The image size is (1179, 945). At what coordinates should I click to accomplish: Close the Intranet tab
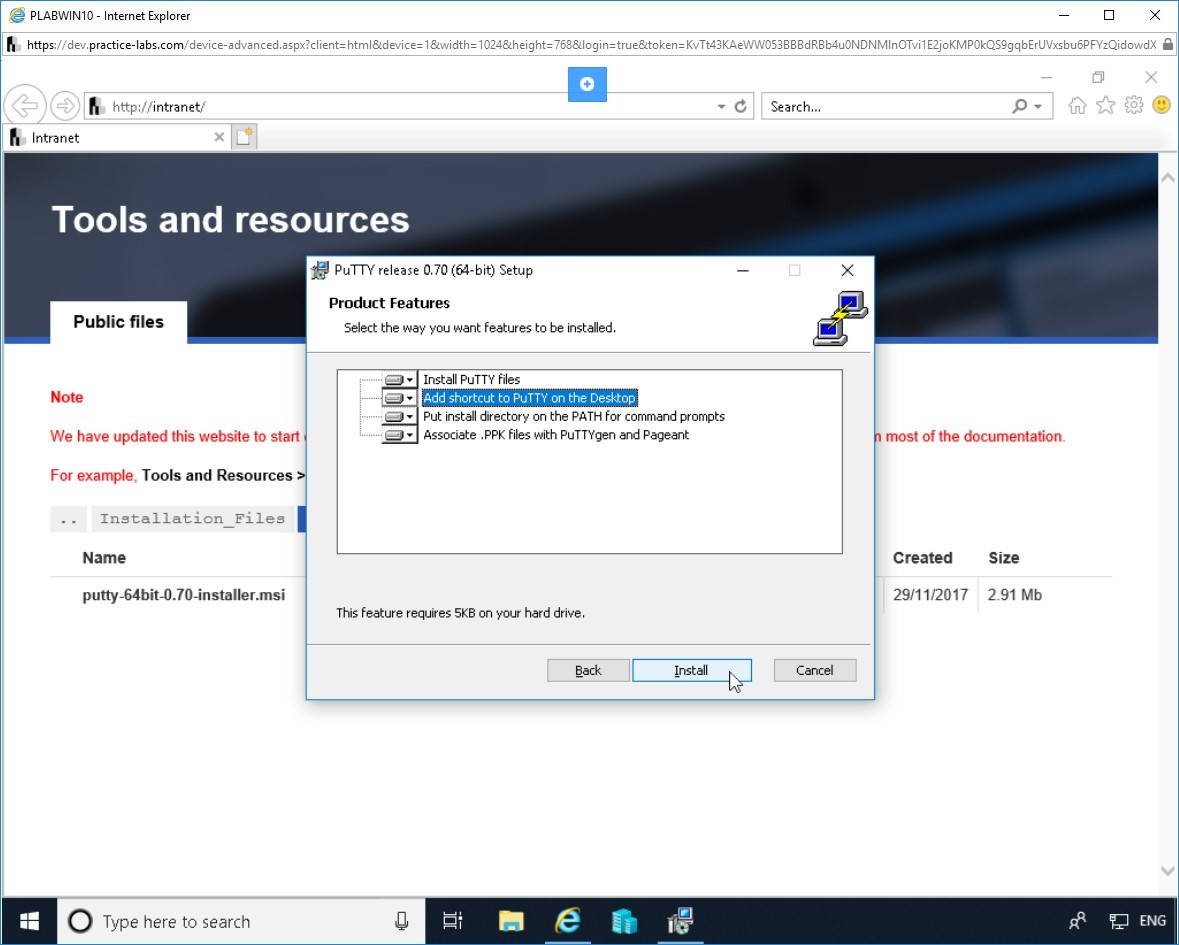(x=219, y=138)
